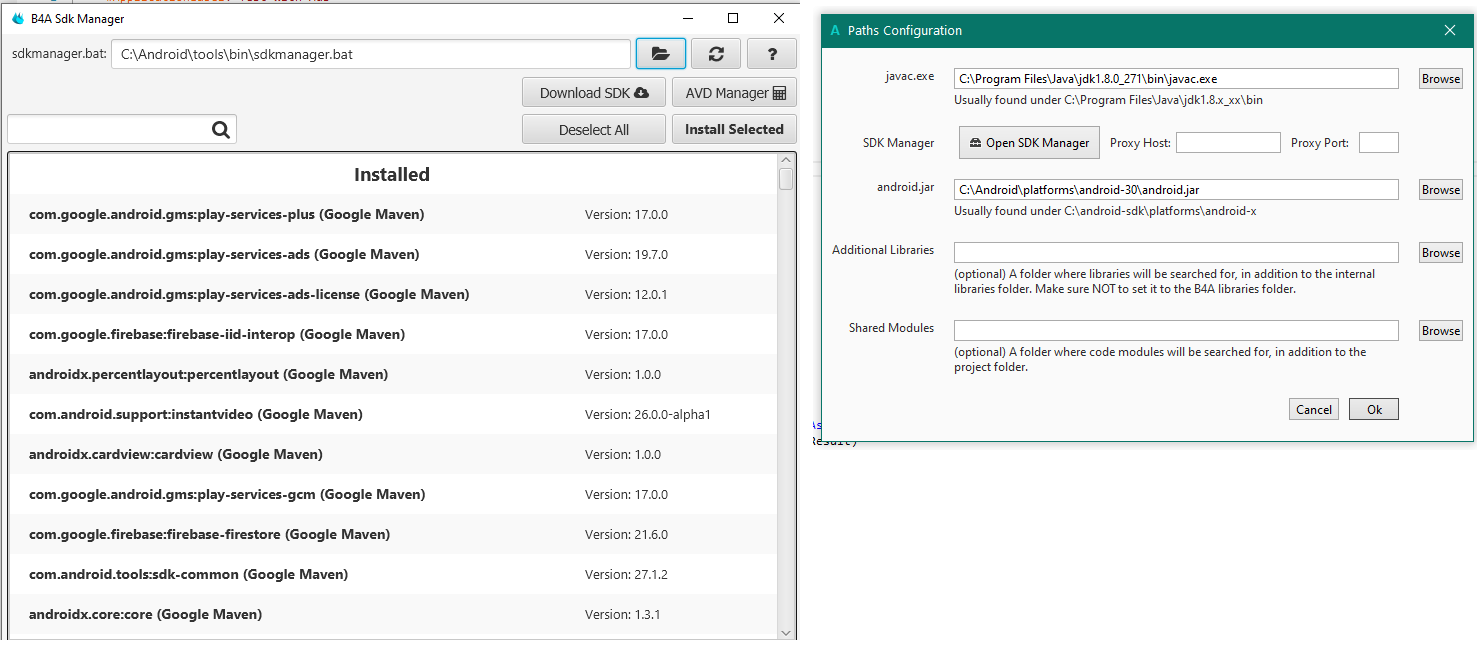Browse for Additional Libraries folder

pos(1441,253)
